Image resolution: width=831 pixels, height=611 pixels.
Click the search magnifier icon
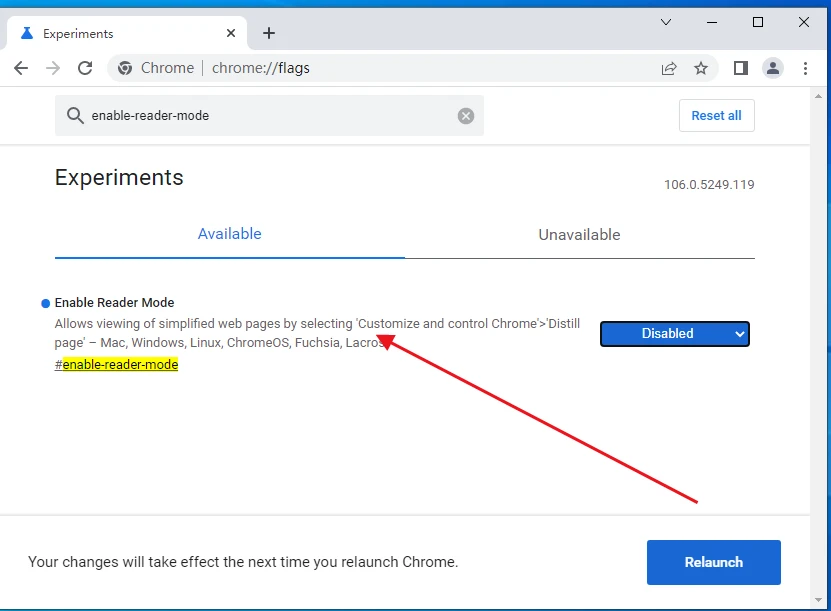coord(75,115)
